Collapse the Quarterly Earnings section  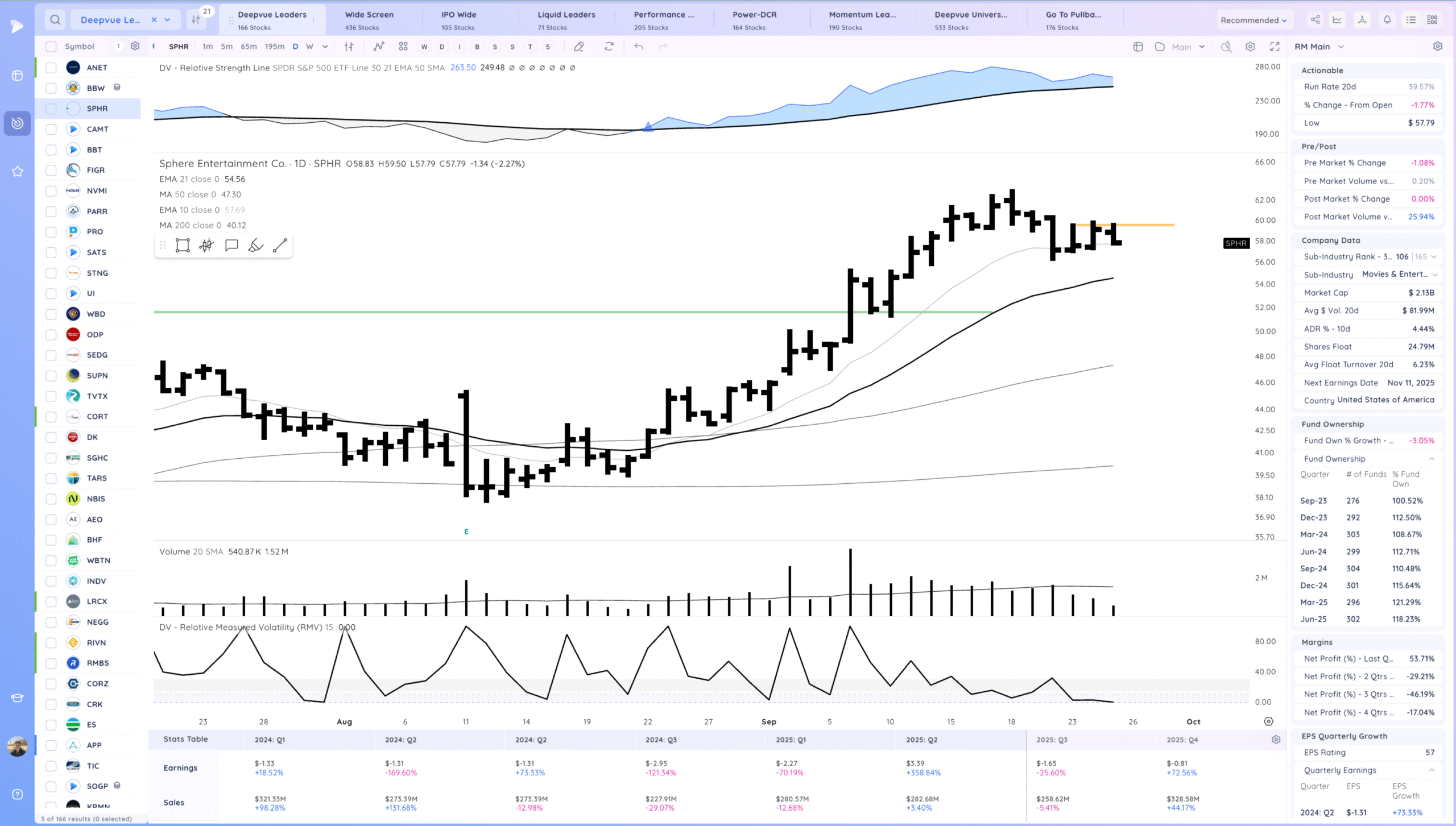1432,770
